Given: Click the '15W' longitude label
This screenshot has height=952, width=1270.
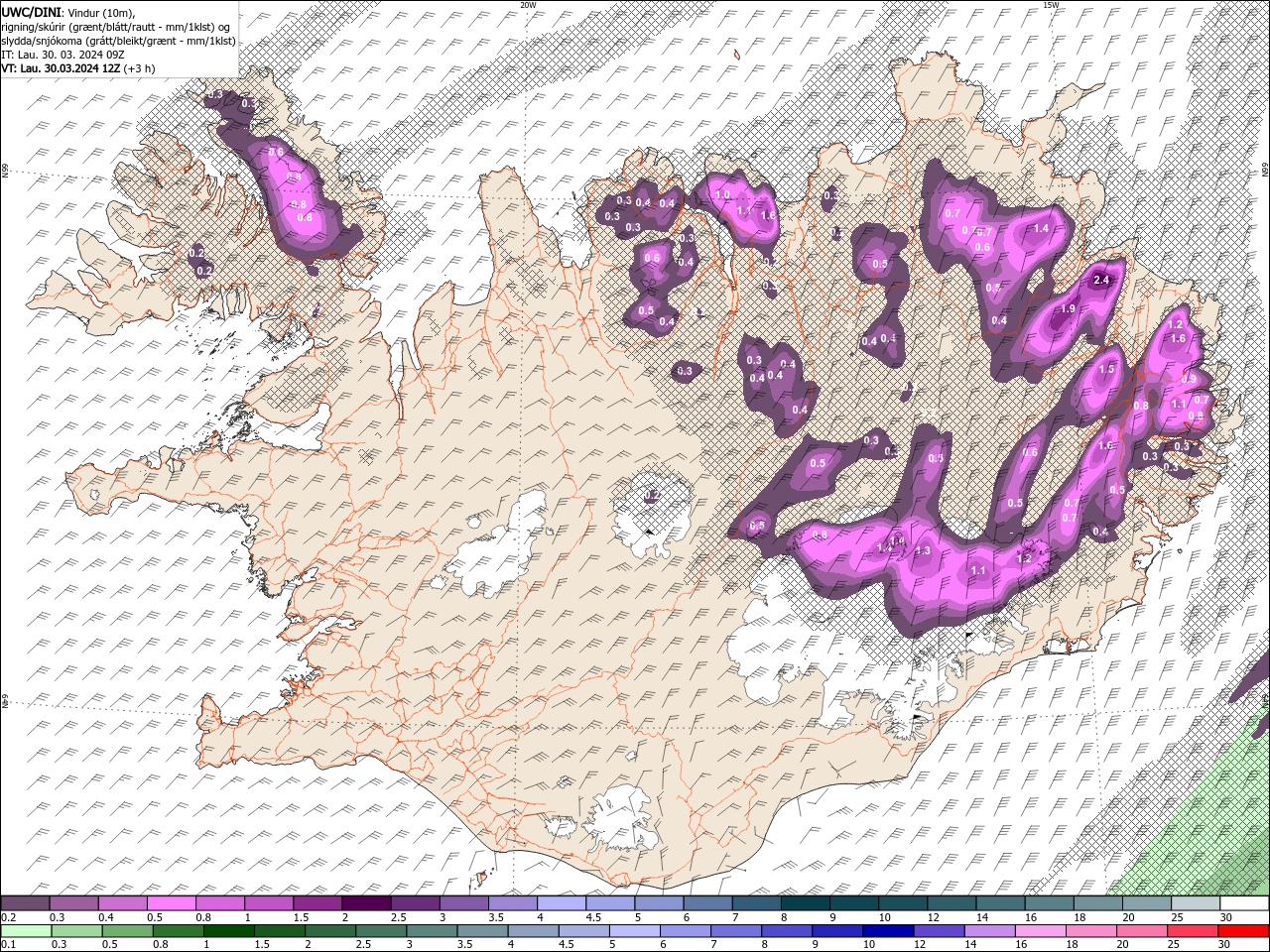Looking at the screenshot, I should 1052,4.
